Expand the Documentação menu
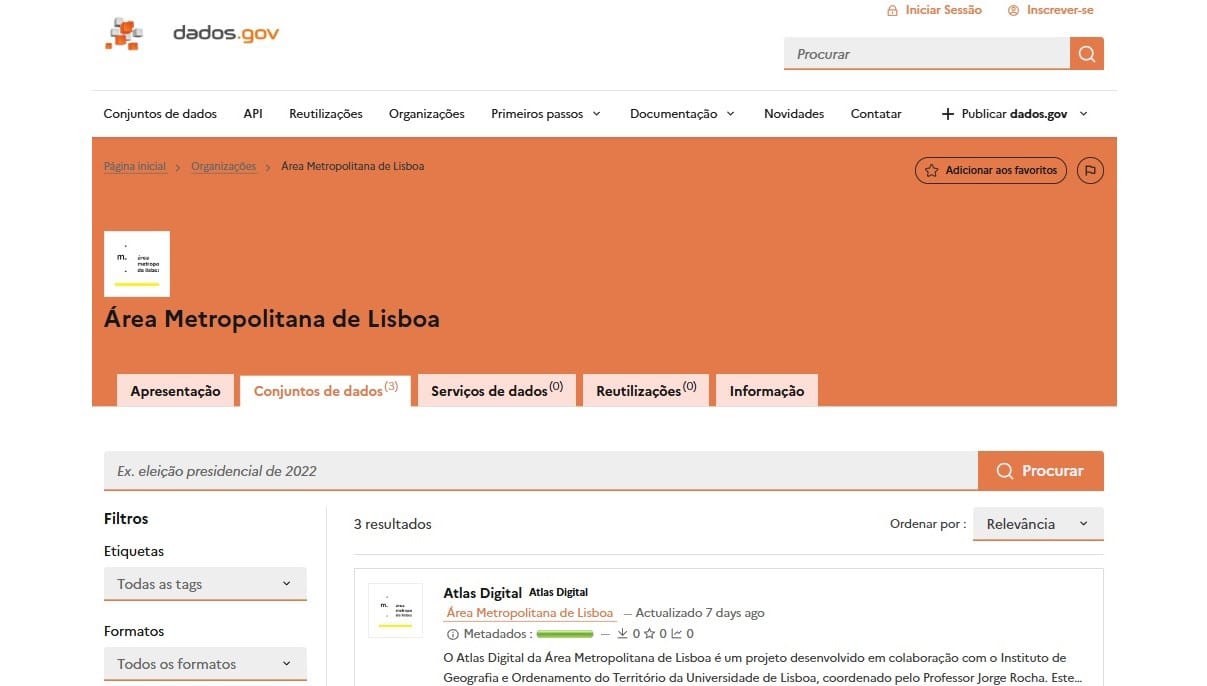Screen dimensions: 1207x686 [682, 114]
